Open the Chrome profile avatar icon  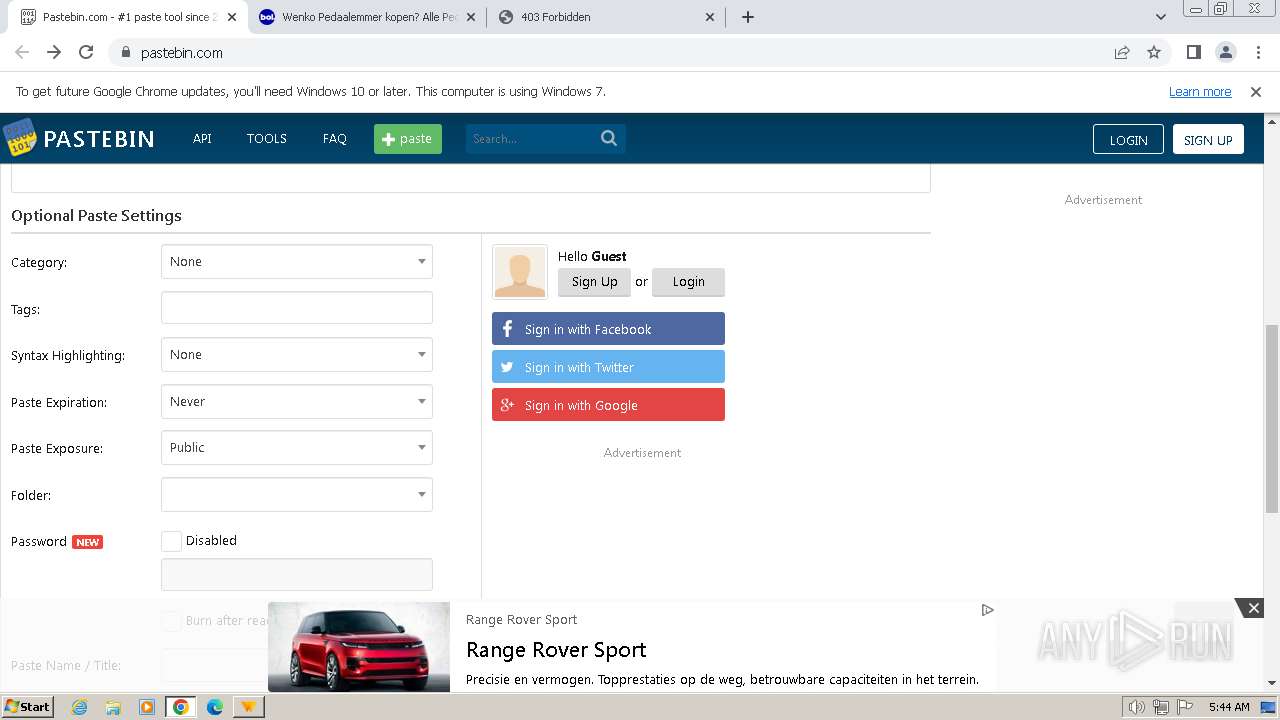[x=1226, y=52]
